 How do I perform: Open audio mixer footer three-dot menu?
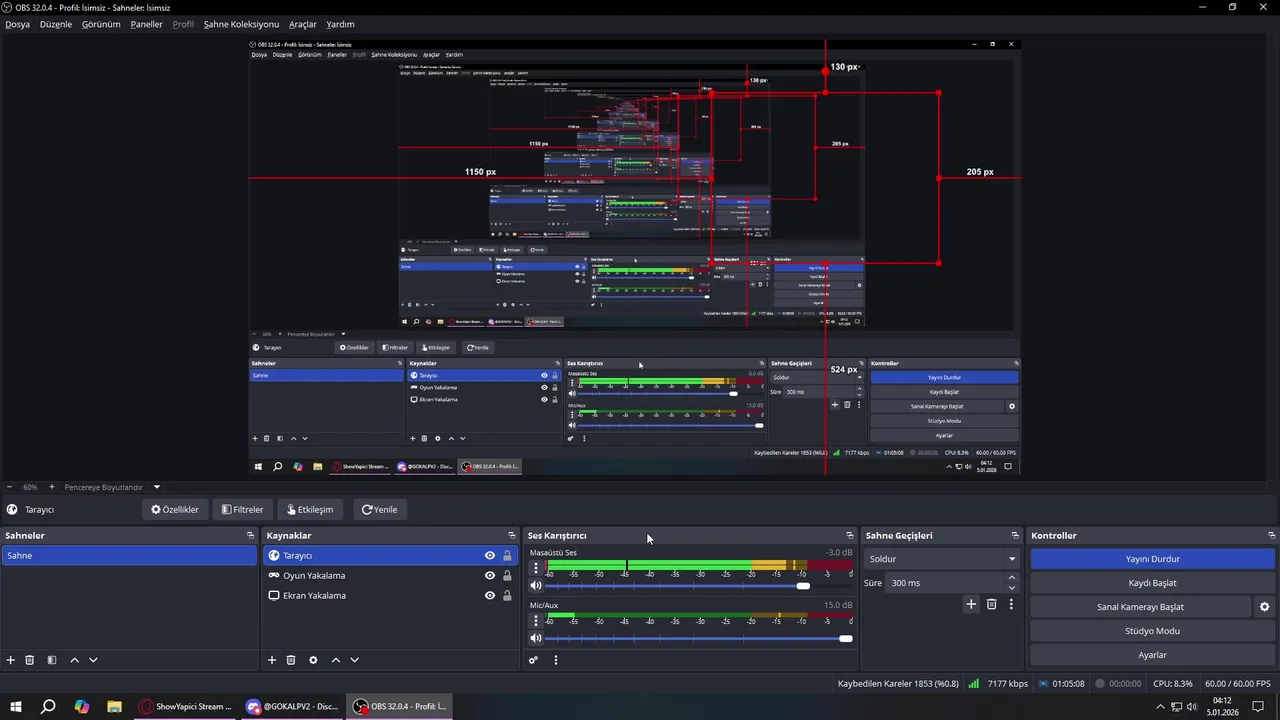[556, 660]
